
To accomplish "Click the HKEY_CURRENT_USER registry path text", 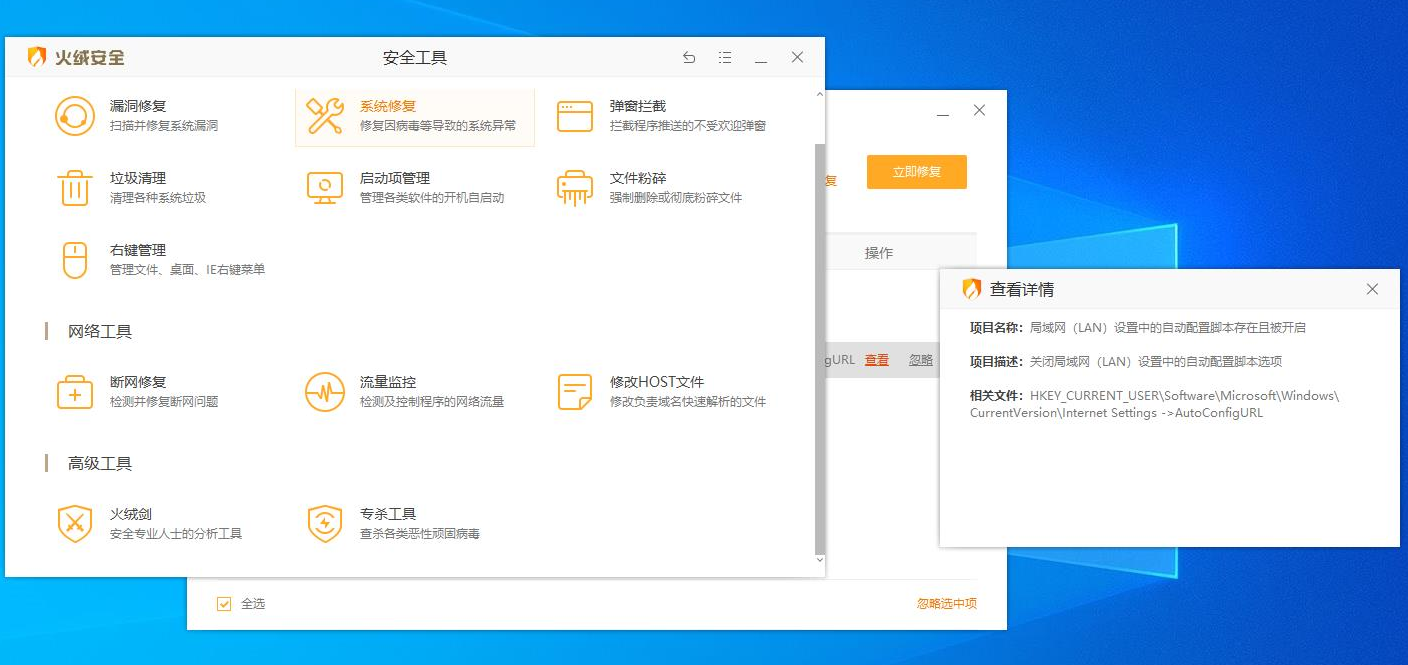I will [1155, 404].
